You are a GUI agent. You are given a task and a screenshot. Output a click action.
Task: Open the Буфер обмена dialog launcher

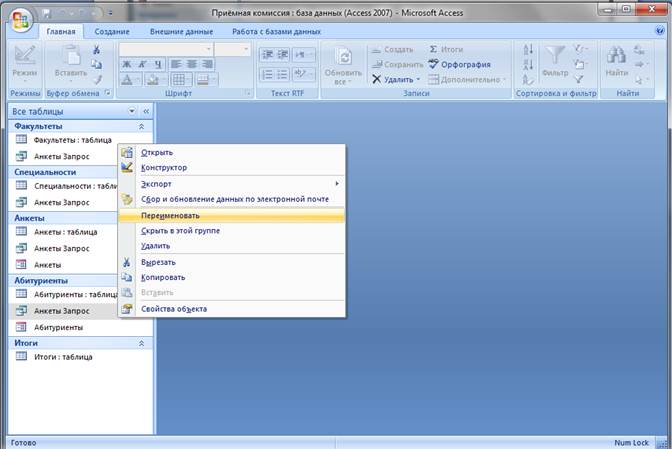(108, 93)
